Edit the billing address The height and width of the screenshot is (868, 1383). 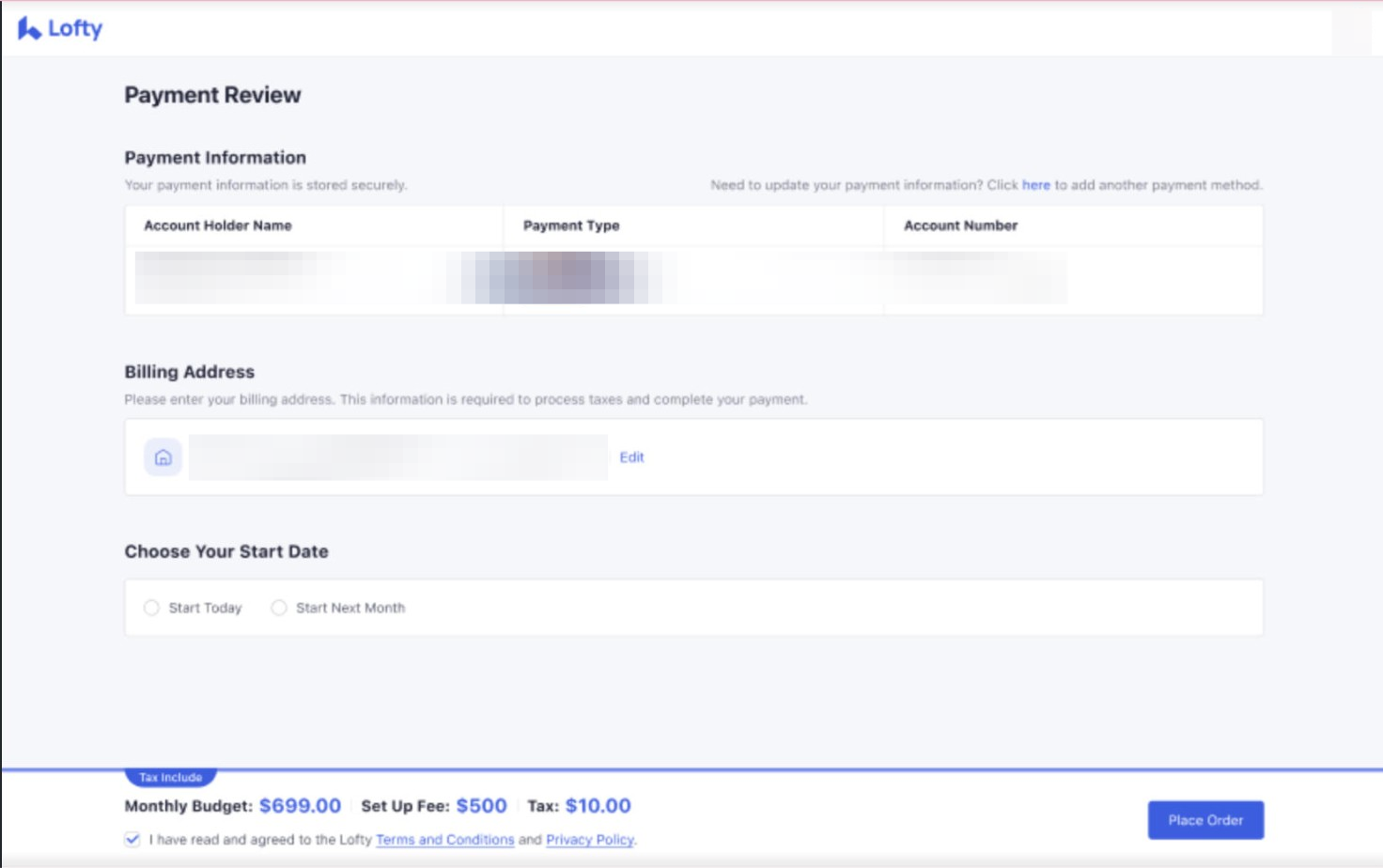pos(631,457)
